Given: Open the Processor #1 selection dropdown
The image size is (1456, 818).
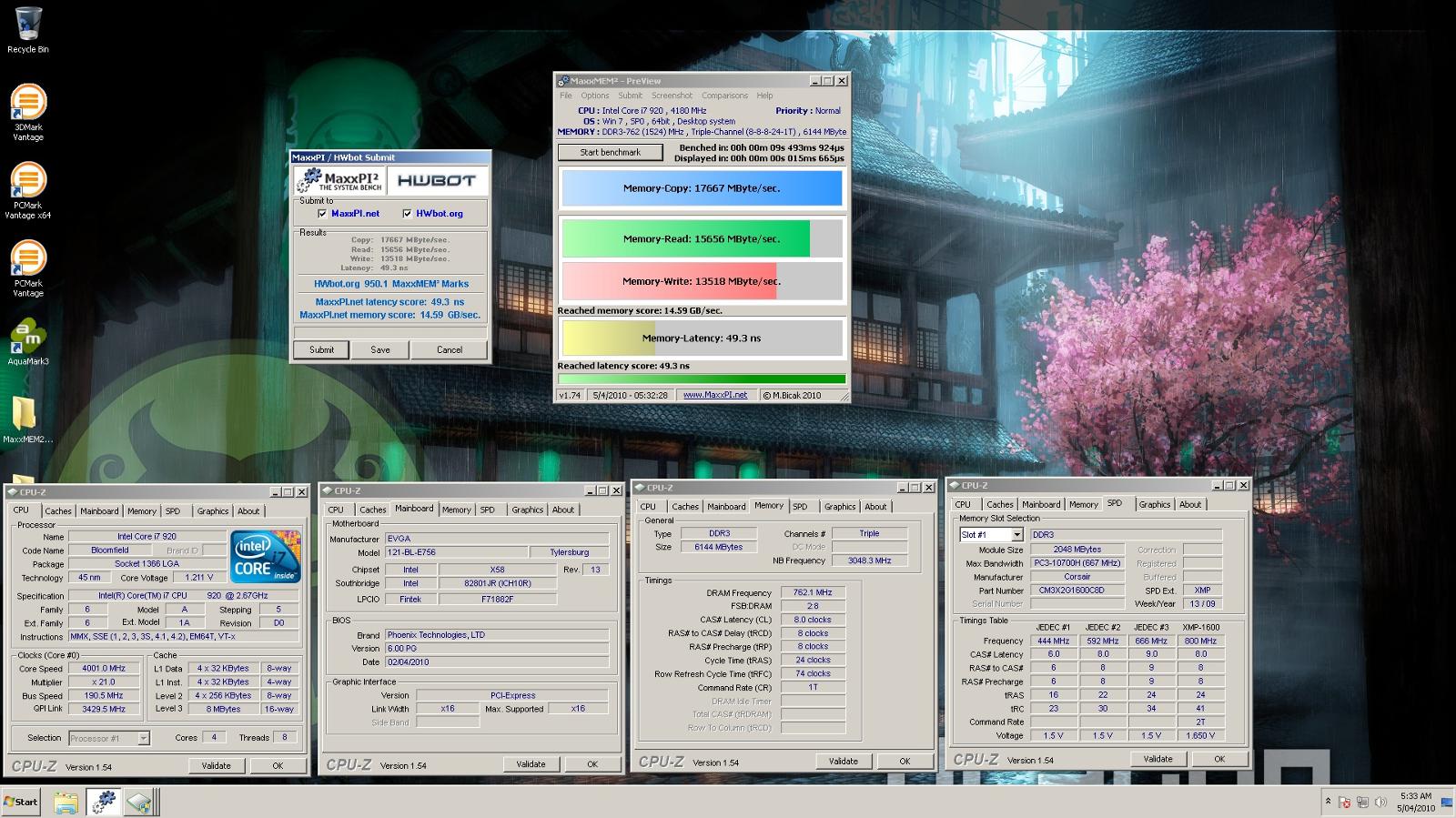Looking at the screenshot, I should (x=108, y=738).
